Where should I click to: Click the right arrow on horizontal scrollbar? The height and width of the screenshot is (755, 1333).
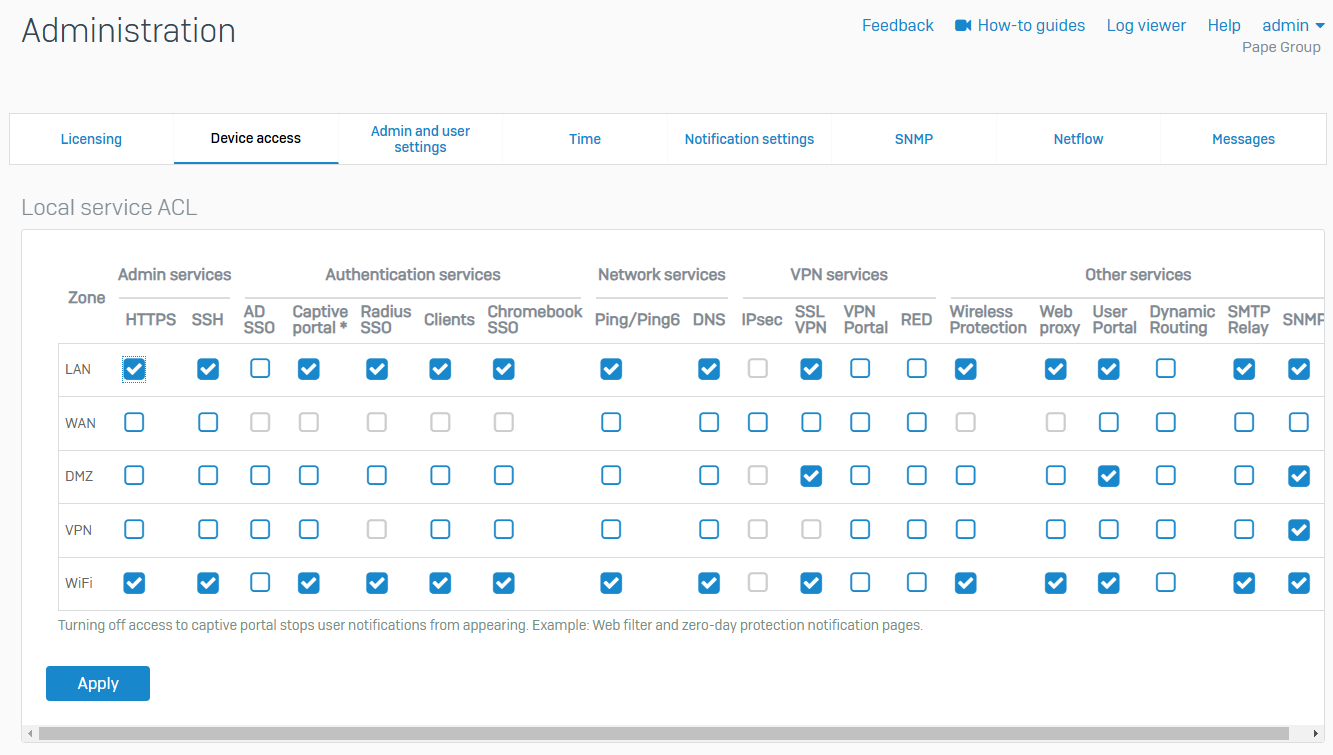click(1317, 734)
